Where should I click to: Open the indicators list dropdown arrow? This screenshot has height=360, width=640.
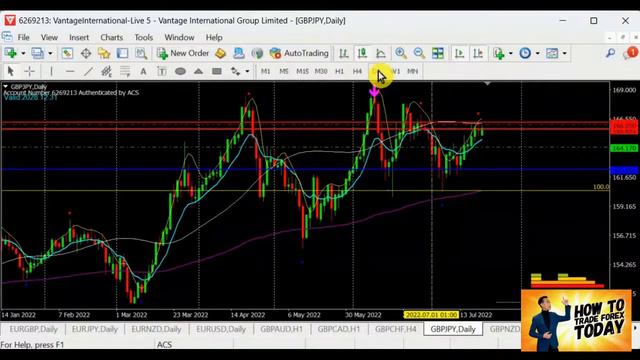click(510, 53)
